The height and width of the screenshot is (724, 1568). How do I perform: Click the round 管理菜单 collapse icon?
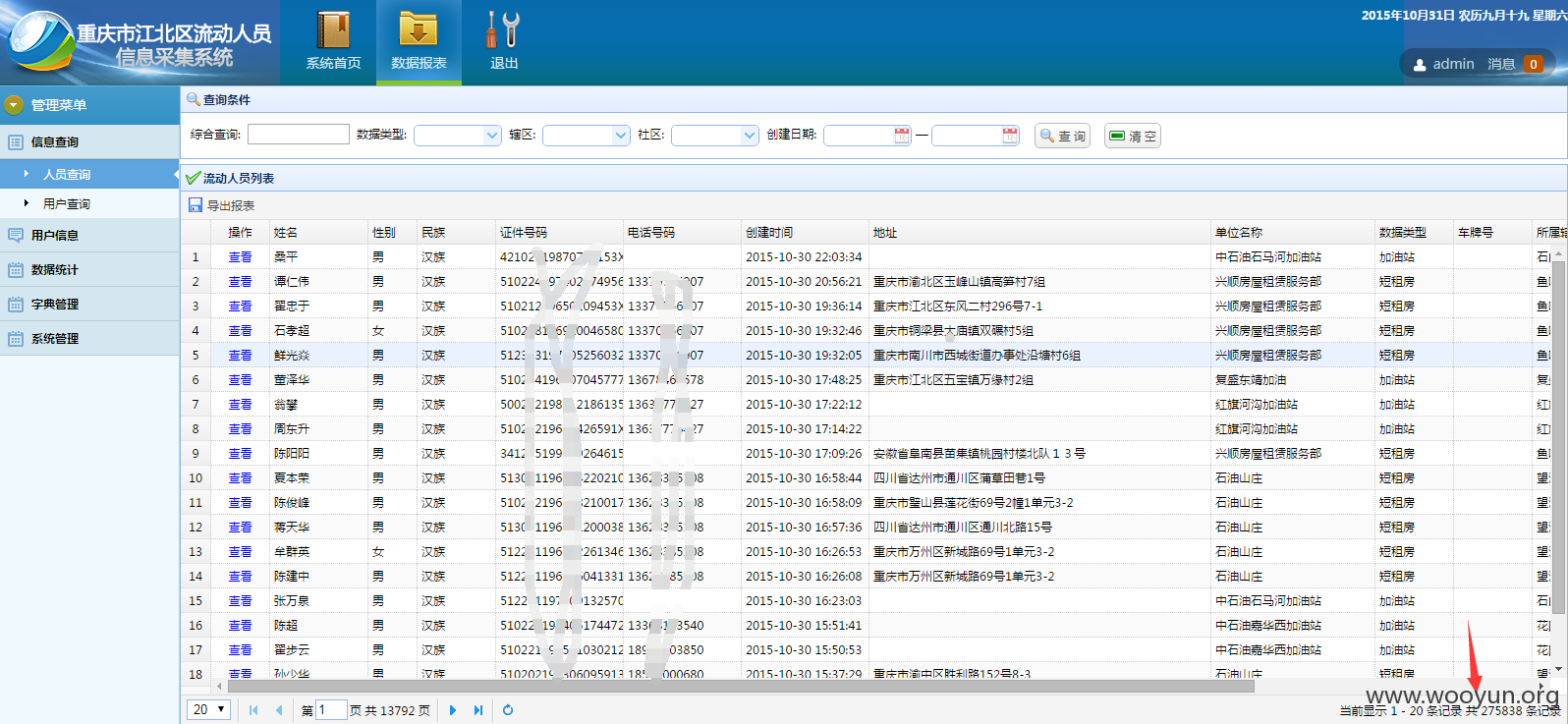14,105
